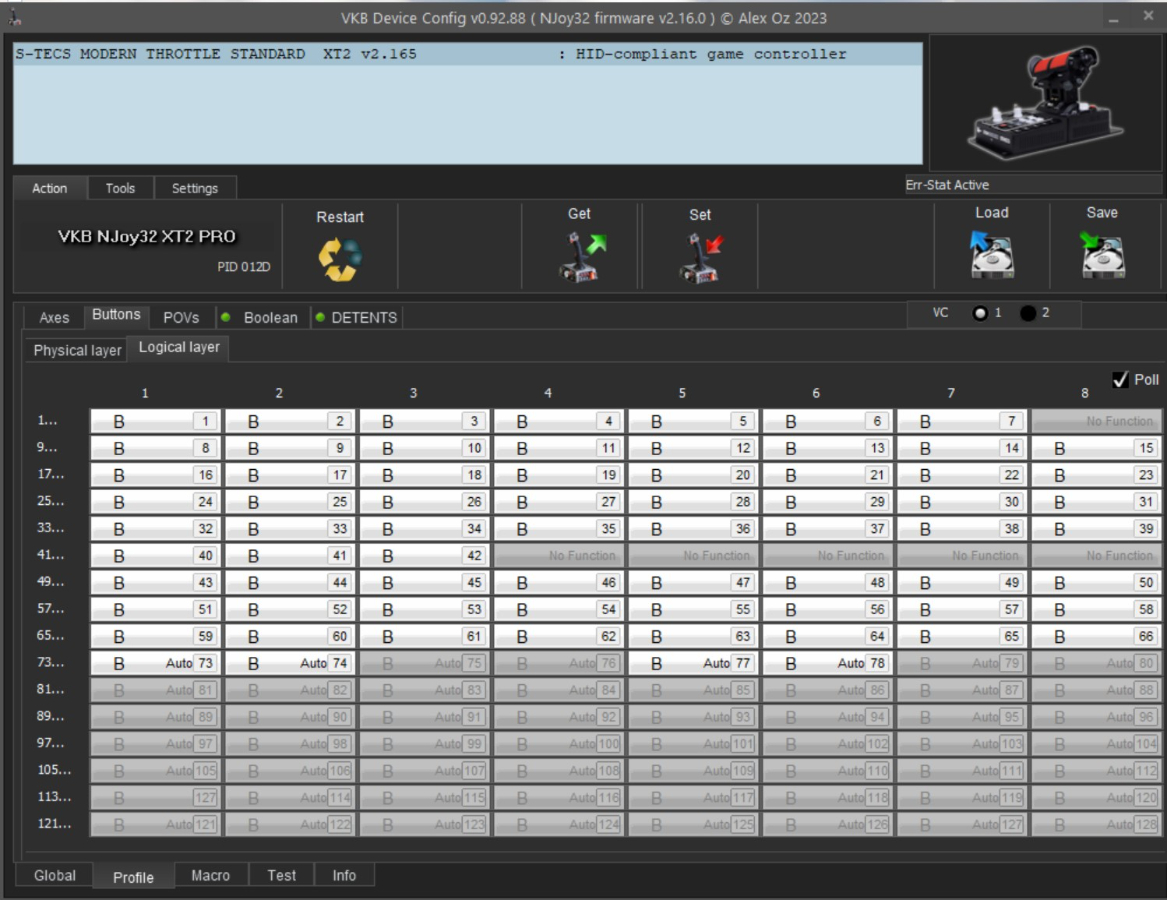This screenshot has height=900, width=1167.
Task: Click button cell B 27
Action: click(559, 502)
